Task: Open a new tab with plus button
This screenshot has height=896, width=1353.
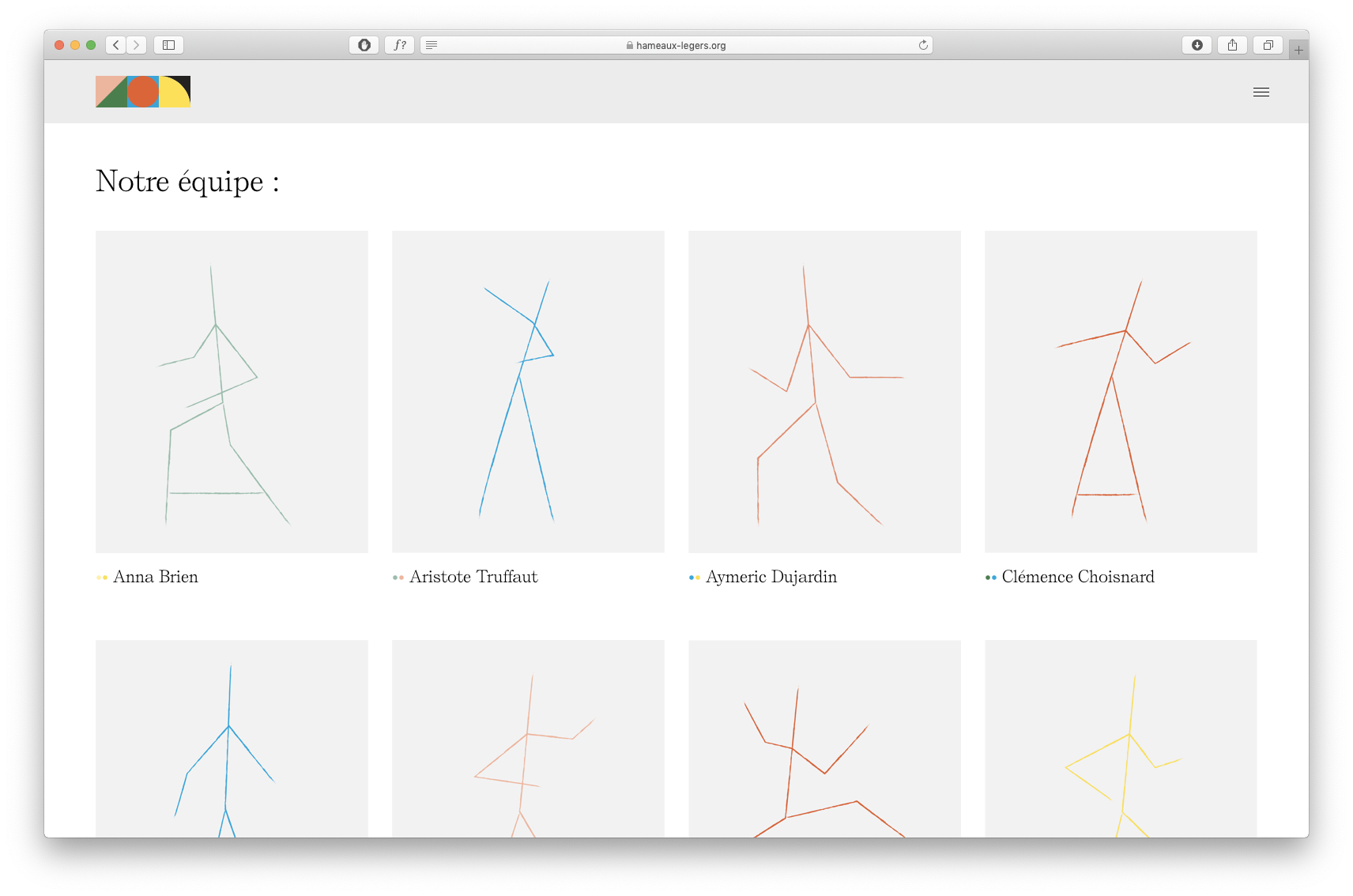Action: click(x=1298, y=50)
